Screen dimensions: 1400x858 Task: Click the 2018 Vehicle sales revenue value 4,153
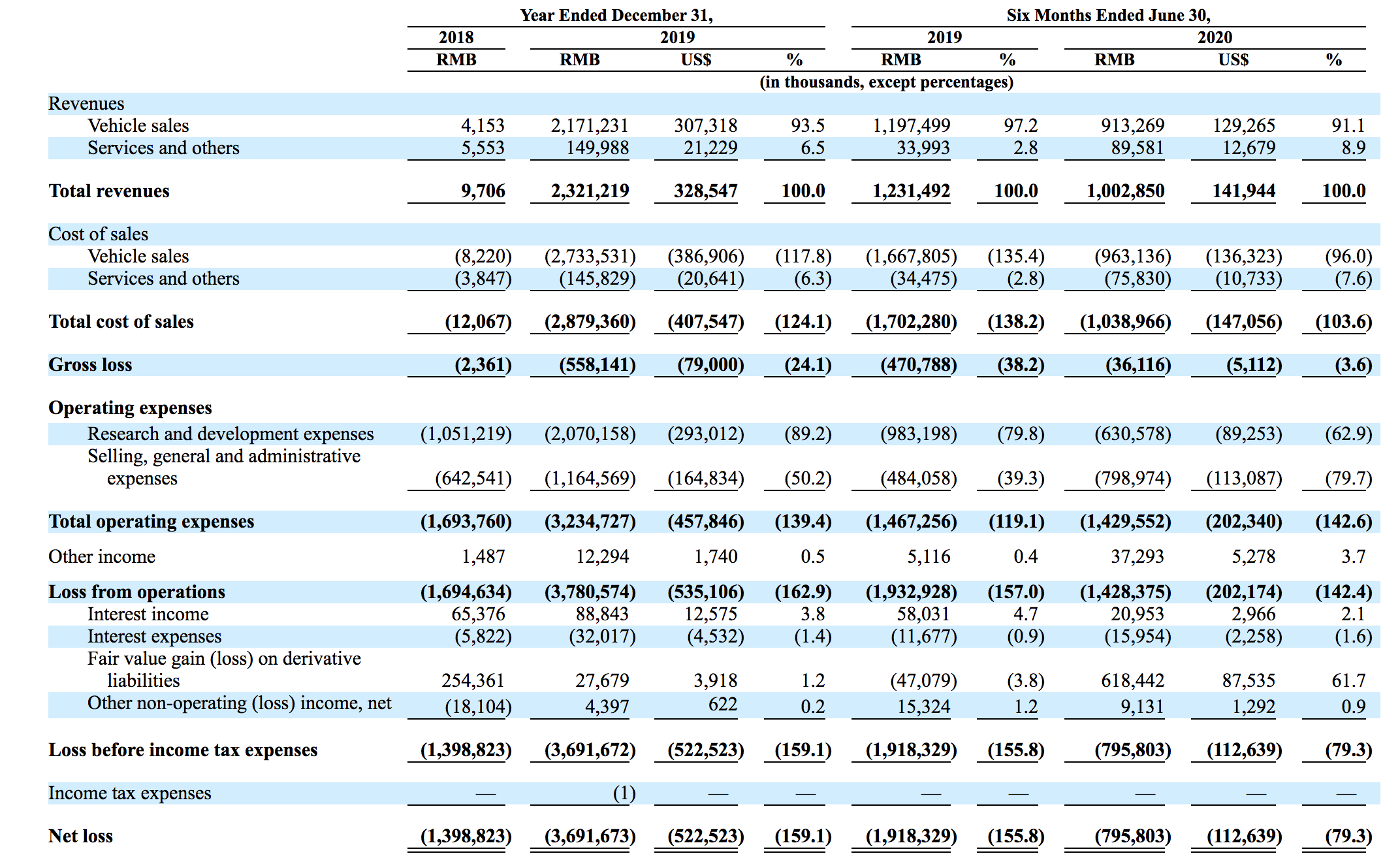pyautogui.click(x=483, y=125)
